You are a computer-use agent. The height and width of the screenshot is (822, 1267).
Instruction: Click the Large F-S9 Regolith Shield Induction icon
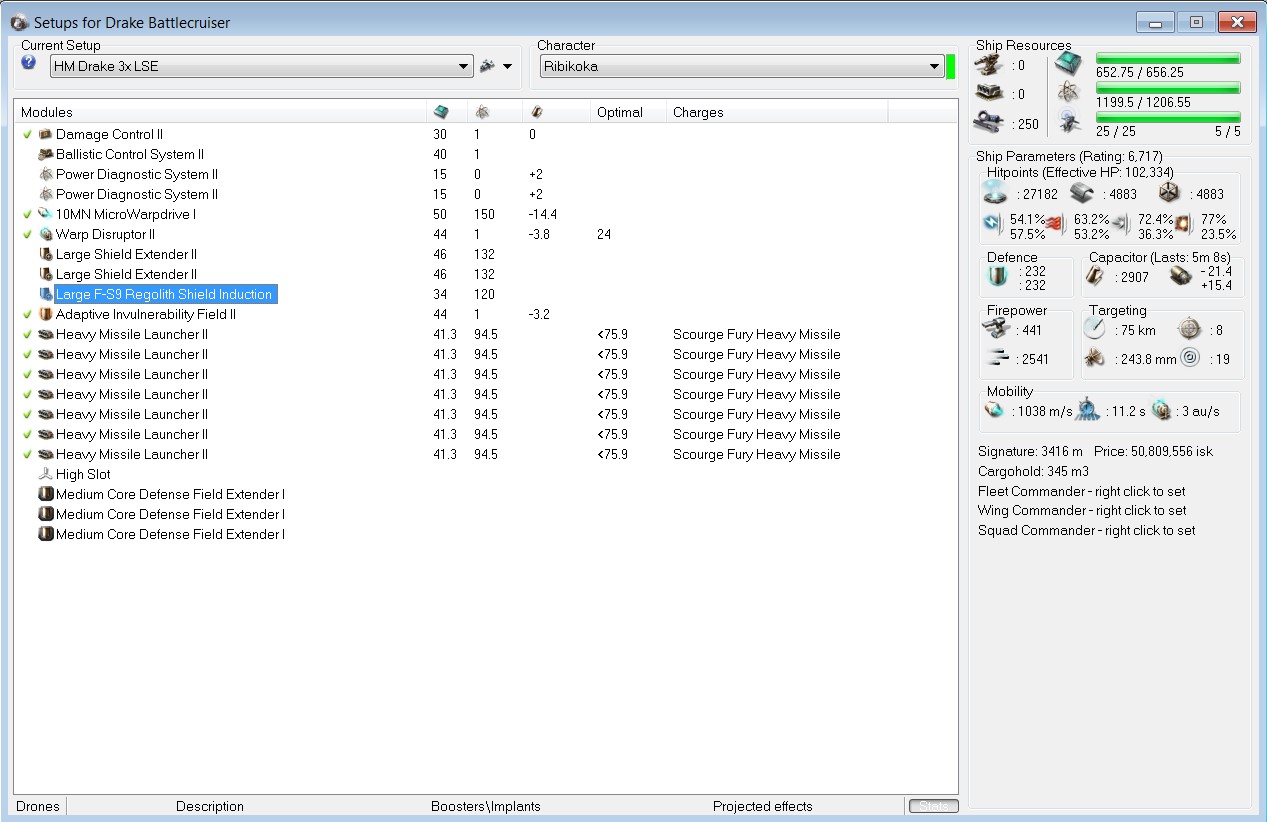[45, 294]
